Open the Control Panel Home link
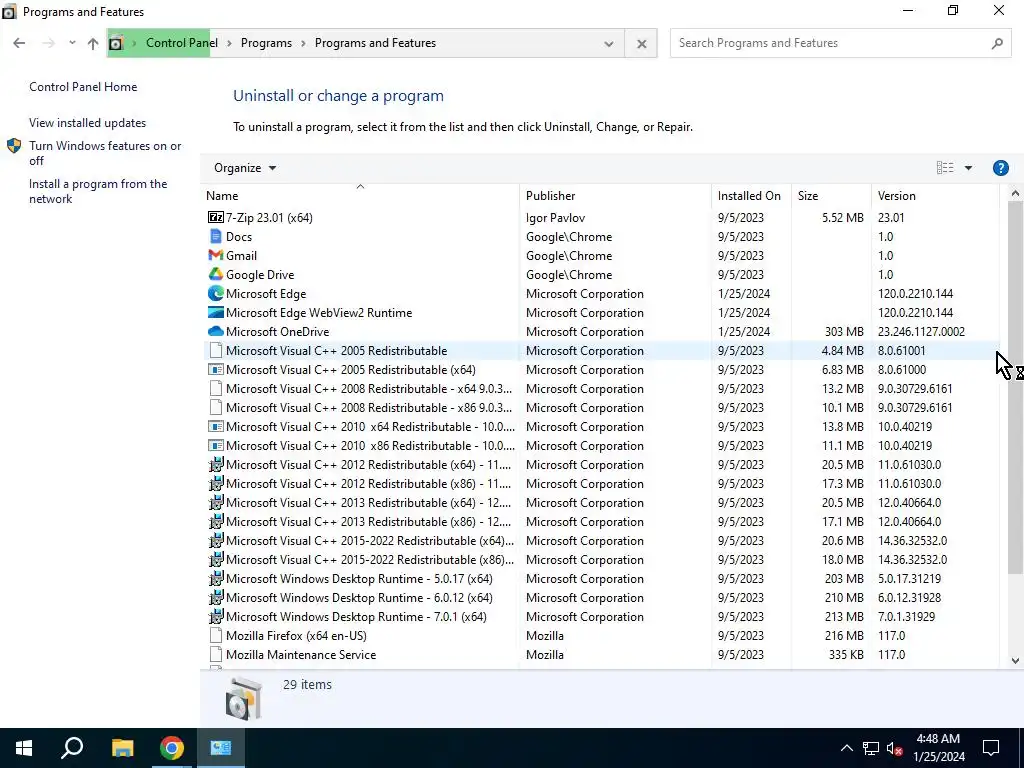Image resolution: width=1024 pixels, height=768 pixels. (83, 87)
